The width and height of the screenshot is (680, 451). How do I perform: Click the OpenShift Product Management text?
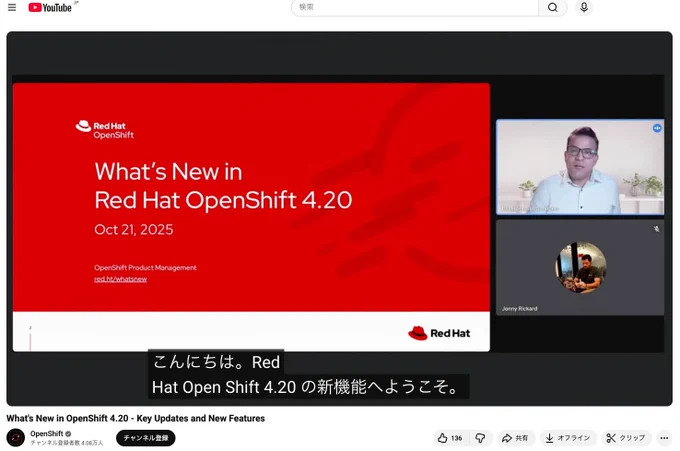[145, 268]
